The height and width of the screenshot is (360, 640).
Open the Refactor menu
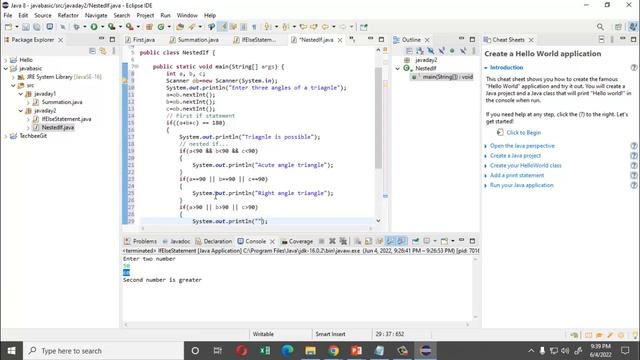click(x=68, y=15)
